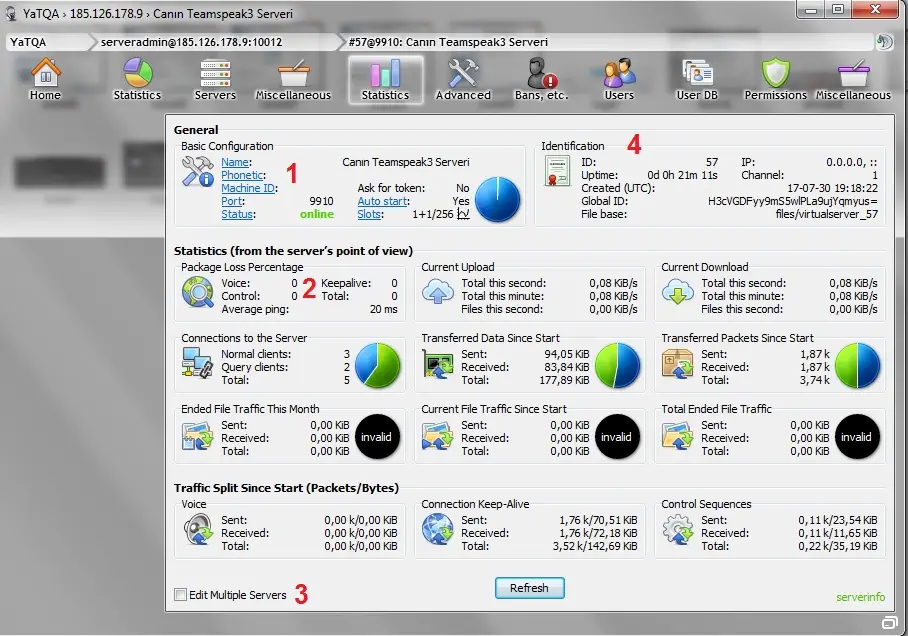
Task: Click Global ID value H3cVGDFyy9mS5wlPLa9ujYqmyus=
Action: pyautogui.click(x=793, y=201)
